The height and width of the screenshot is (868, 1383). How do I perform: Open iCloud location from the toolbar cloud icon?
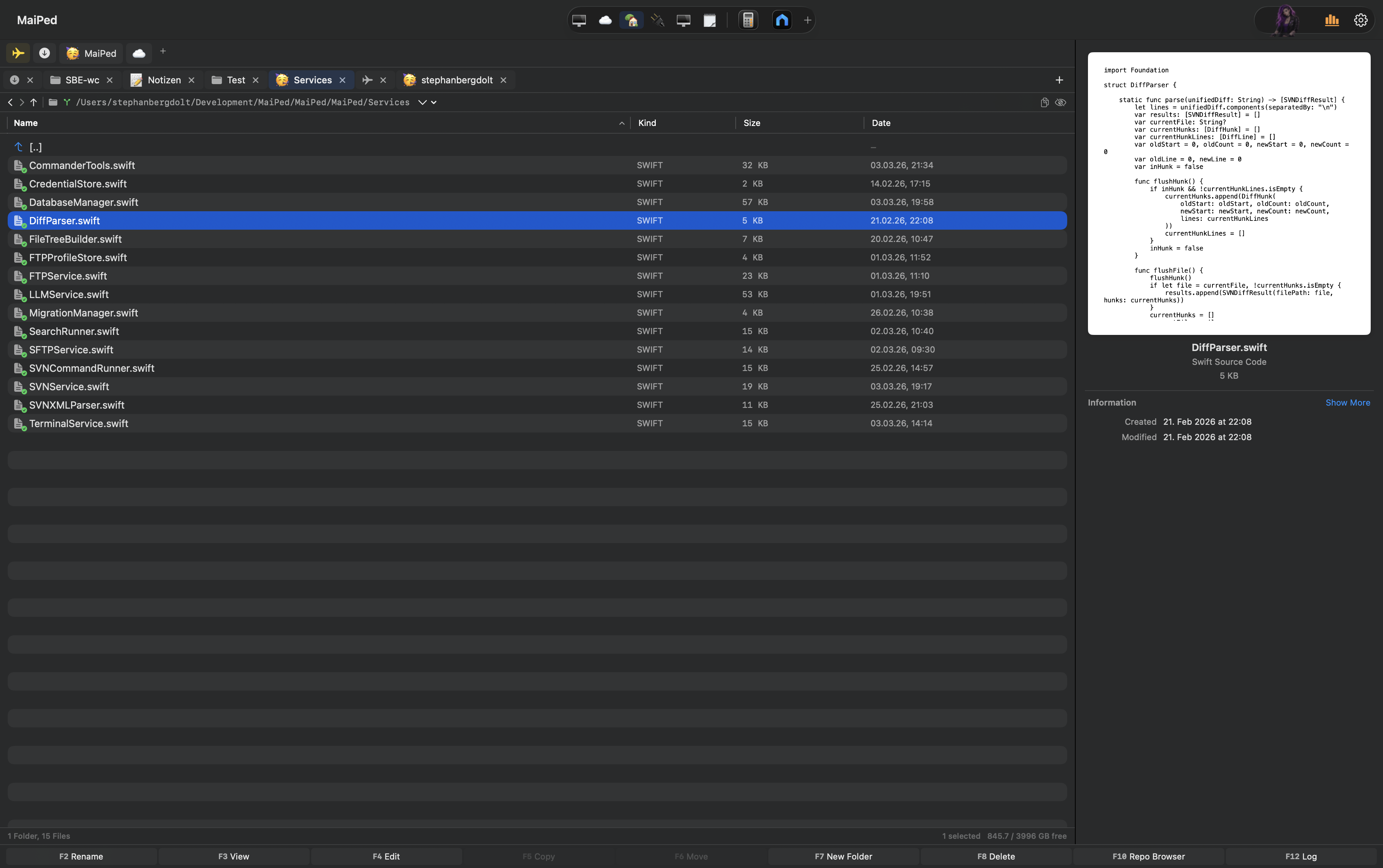click(x=605, y=20)
